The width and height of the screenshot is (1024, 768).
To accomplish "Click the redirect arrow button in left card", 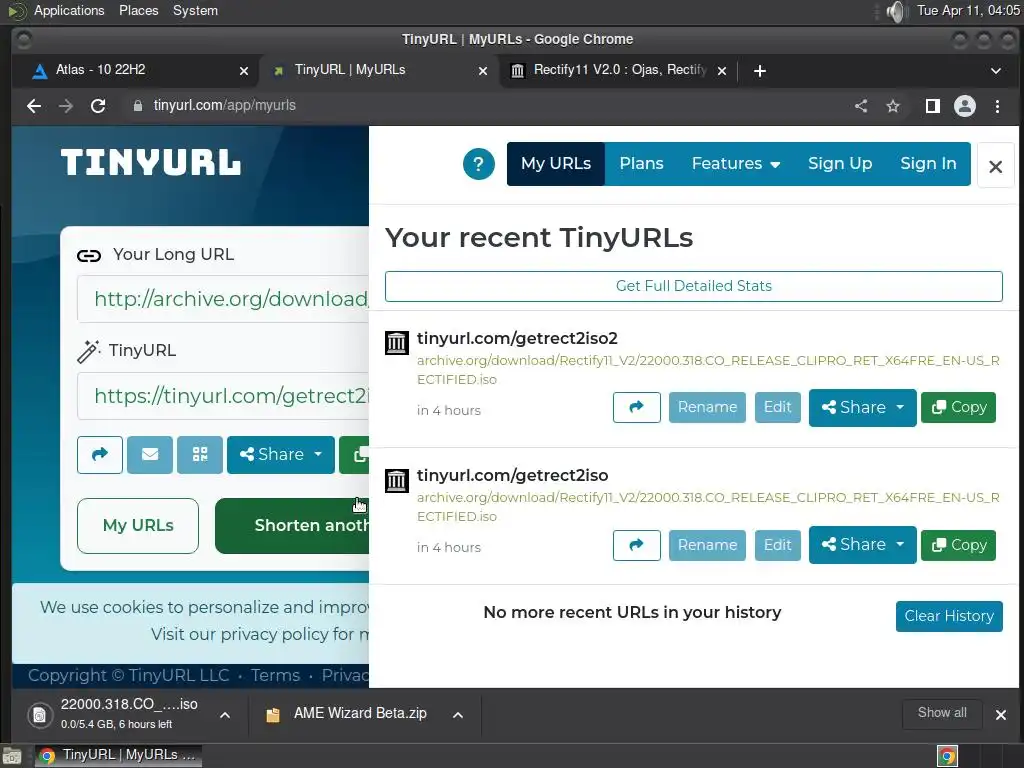I will tap(100, 455).
